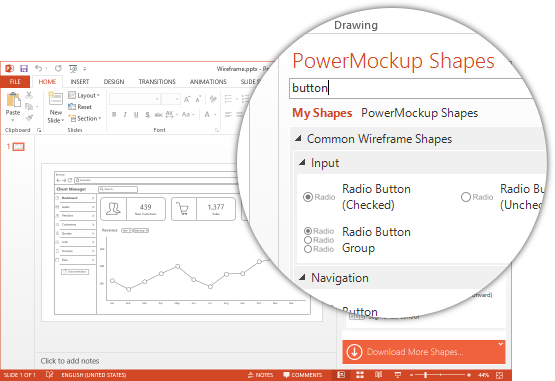This screenshot has height=381, width=555.
Task: Collapse the Navigation category
Action: [x=302, y=277]
